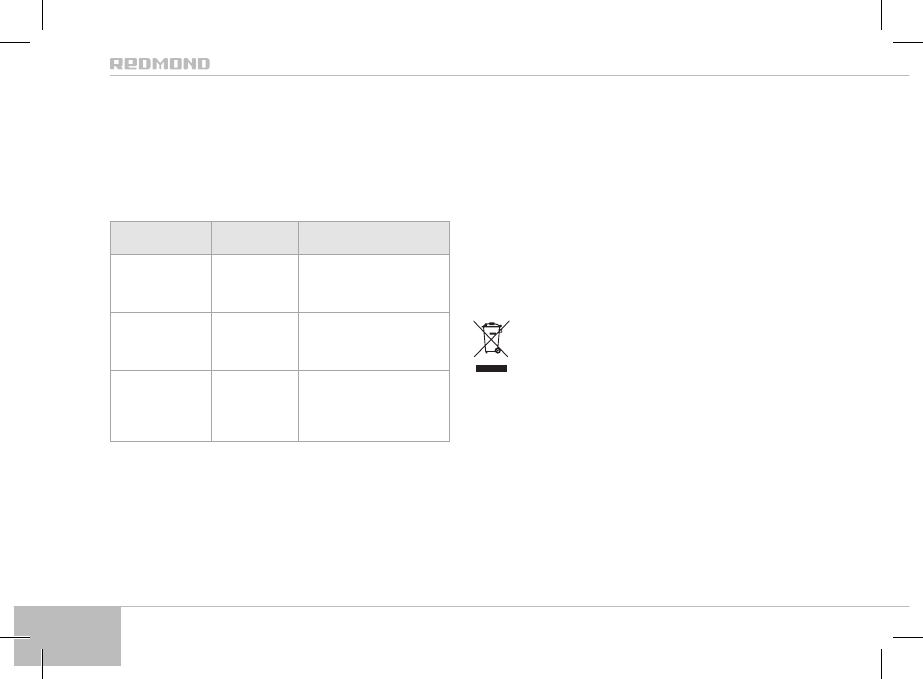Click middle-column cell in first body row
923x679 pixels.
pyautogui.click(x=254, y=283)
